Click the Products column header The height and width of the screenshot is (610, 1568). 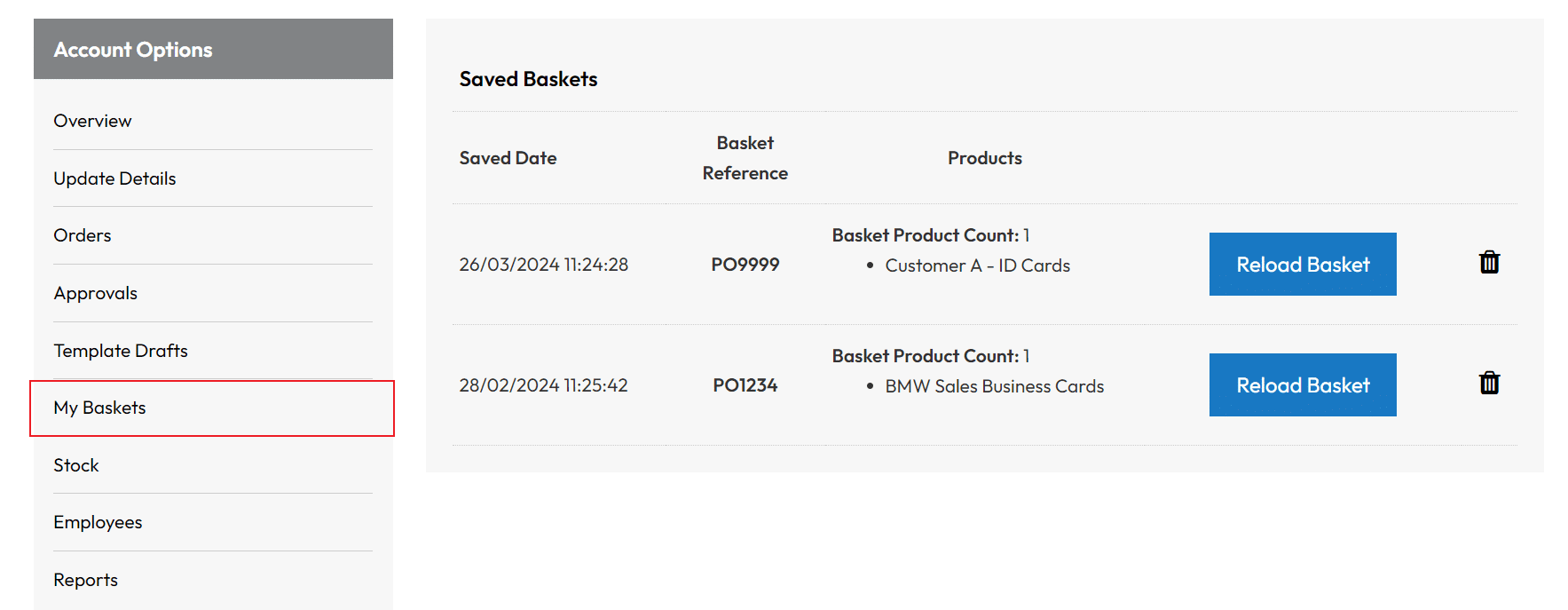click(x=985, y=158)
